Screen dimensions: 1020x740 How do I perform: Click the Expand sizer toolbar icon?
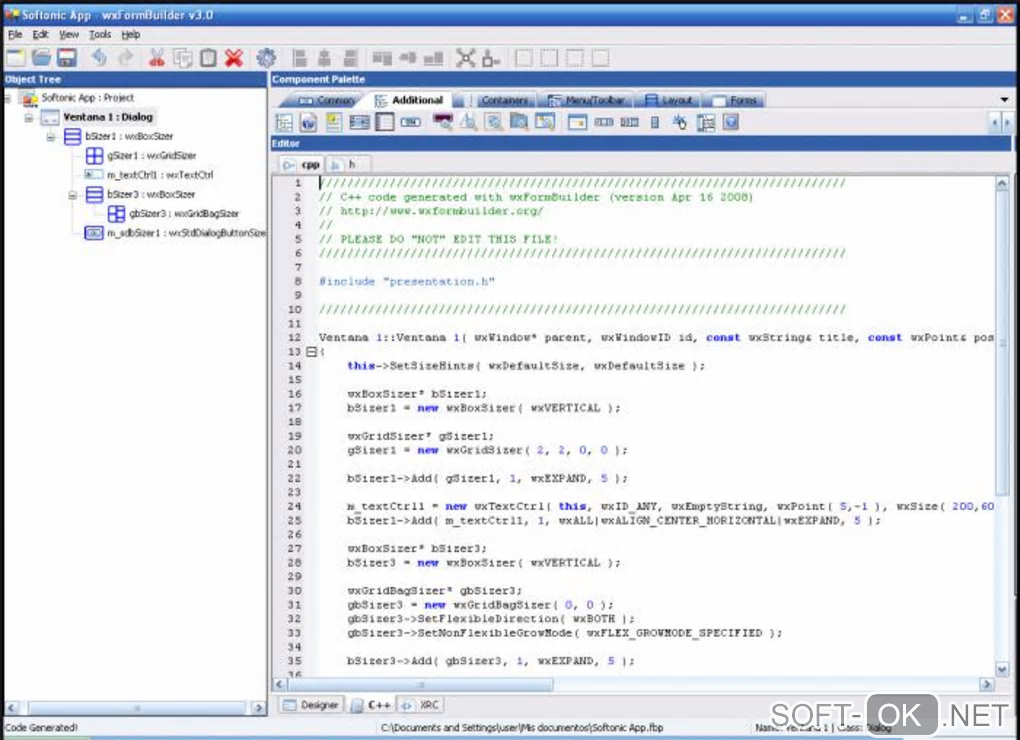(x=465, y=58)
